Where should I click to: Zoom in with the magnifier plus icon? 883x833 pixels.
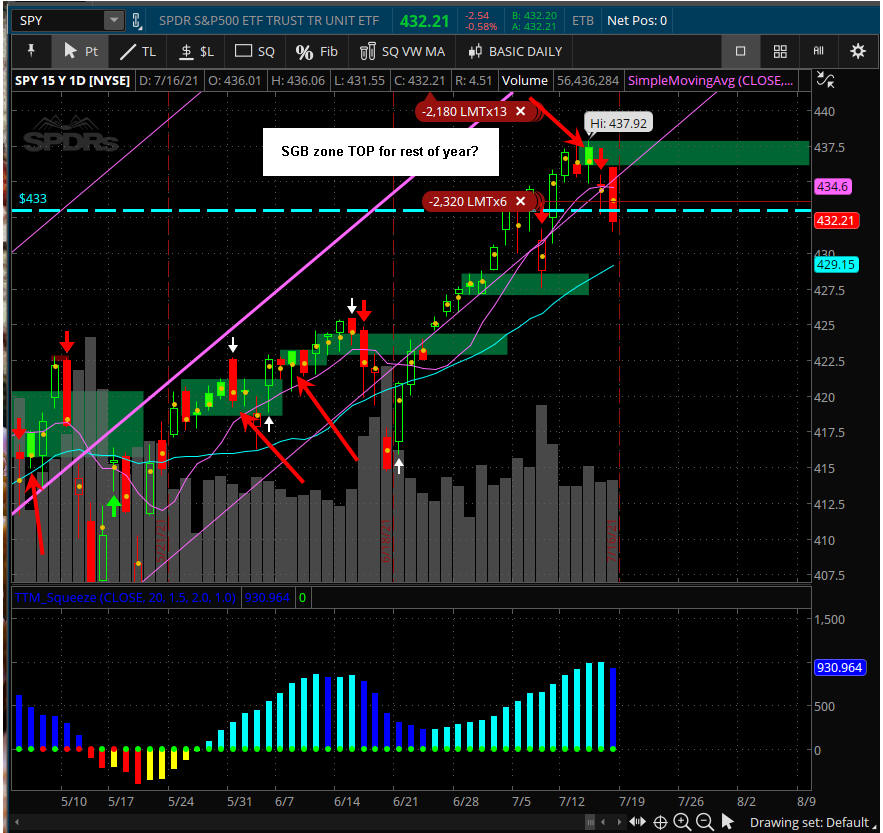(x=682, y=822)
